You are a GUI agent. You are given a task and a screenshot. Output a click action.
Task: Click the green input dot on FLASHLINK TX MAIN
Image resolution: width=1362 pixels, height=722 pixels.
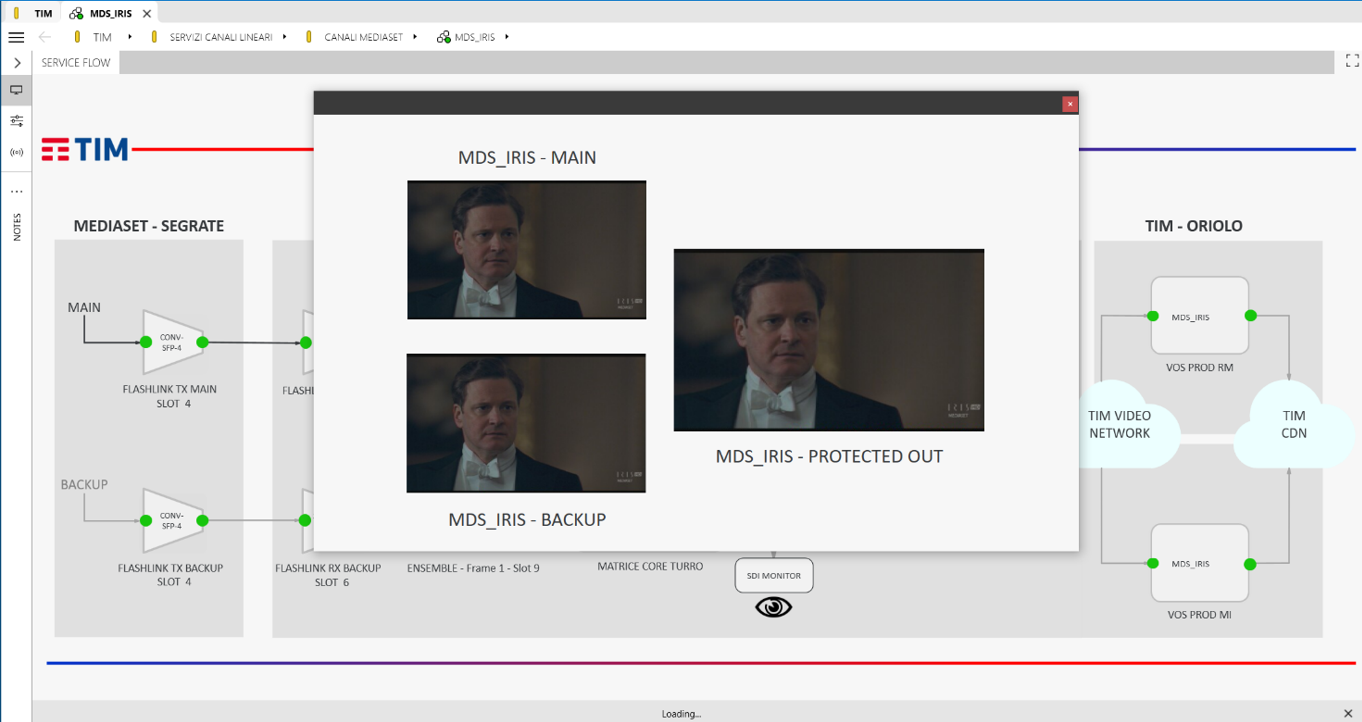click(146, 342)
